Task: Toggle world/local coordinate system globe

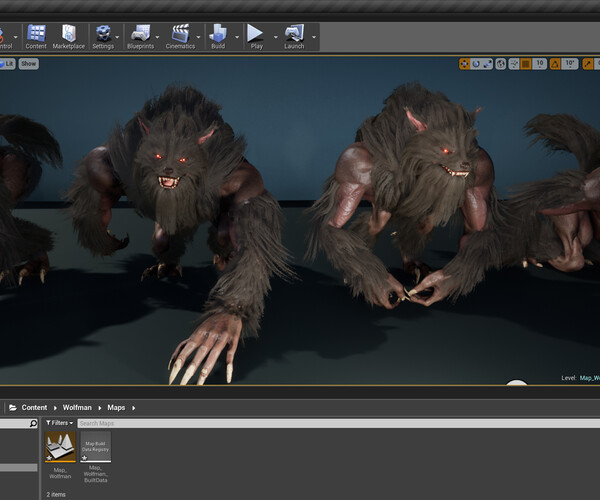Action: [501, 64]
